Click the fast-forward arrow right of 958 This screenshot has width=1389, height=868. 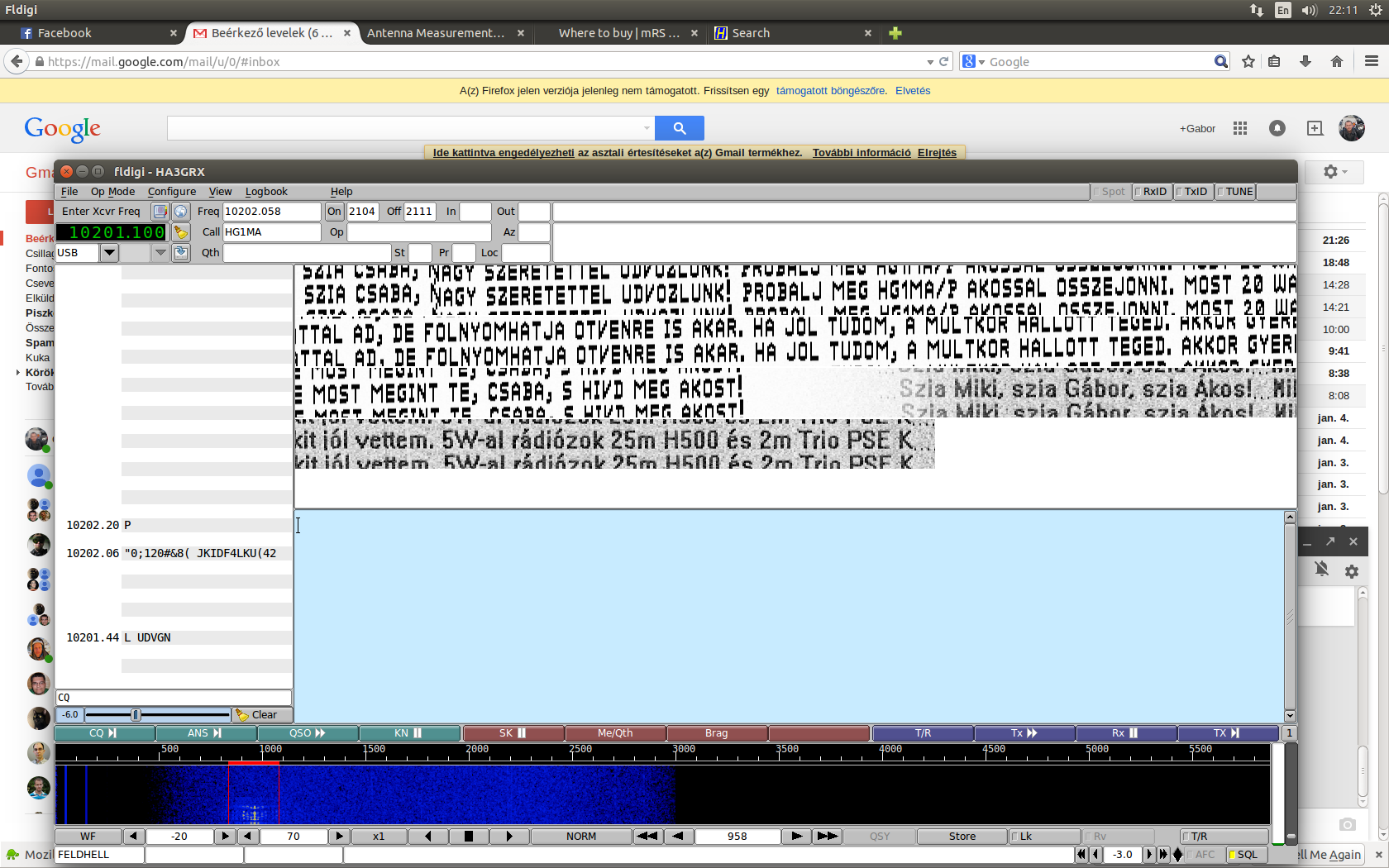coord(827,837)
